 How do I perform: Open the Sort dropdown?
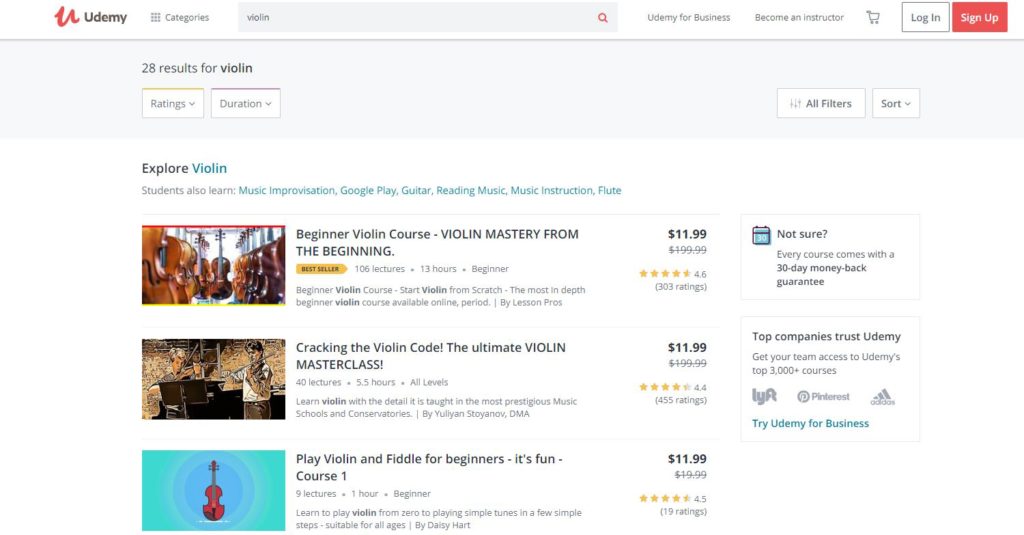[895, 103]
